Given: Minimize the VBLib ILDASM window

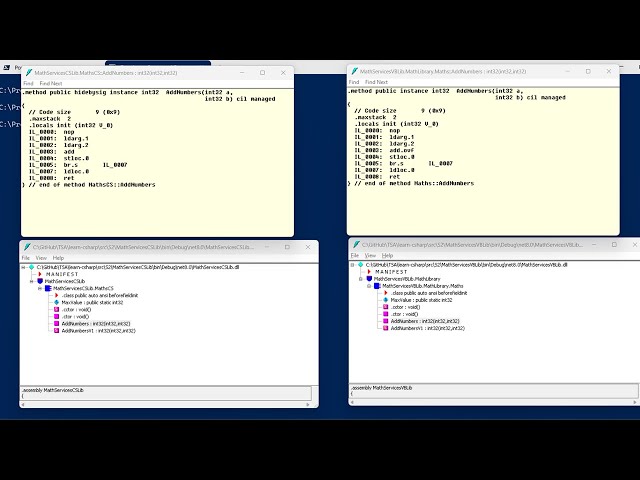Looking at the screenshot, I should coord(594,244).
